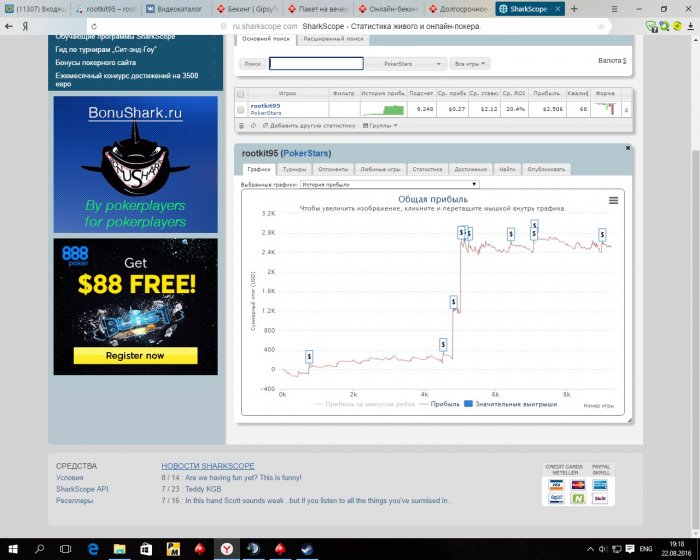Open Windows taskbar search
Image resolution: width=700 pixels, height=560 pixels.
tap(39, 549)
